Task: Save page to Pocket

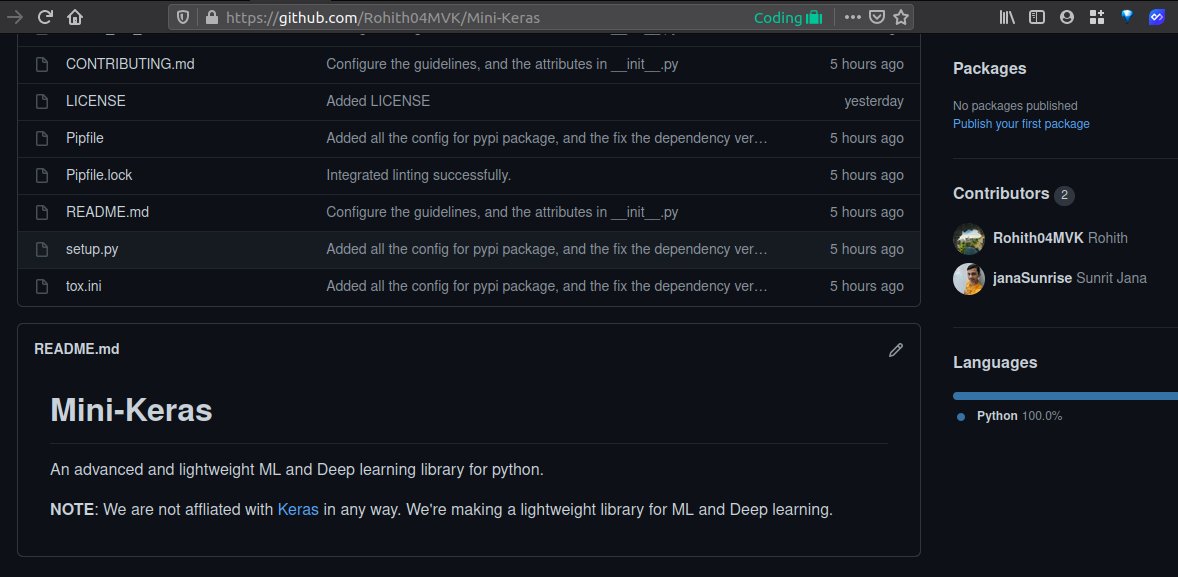Action: click(x=877, y=17)
